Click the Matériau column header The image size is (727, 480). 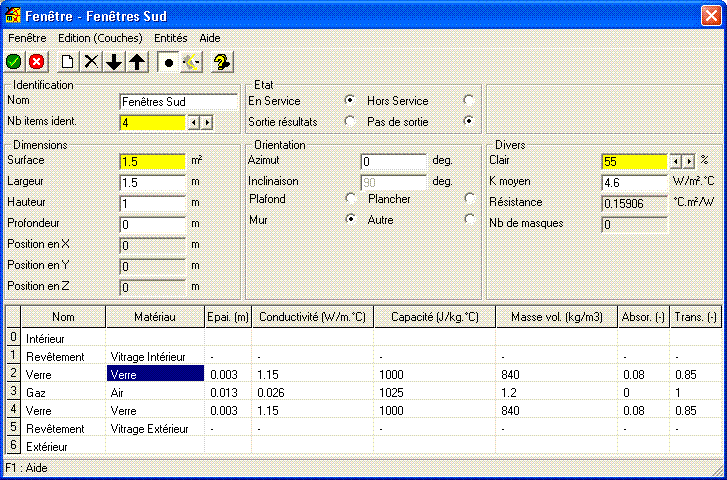(x=155, y=317)
